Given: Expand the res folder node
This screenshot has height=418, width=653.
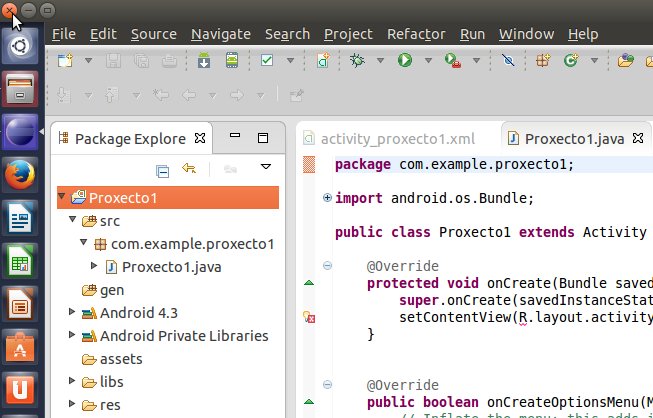Looking at the screenshot, I should point(72,403).
